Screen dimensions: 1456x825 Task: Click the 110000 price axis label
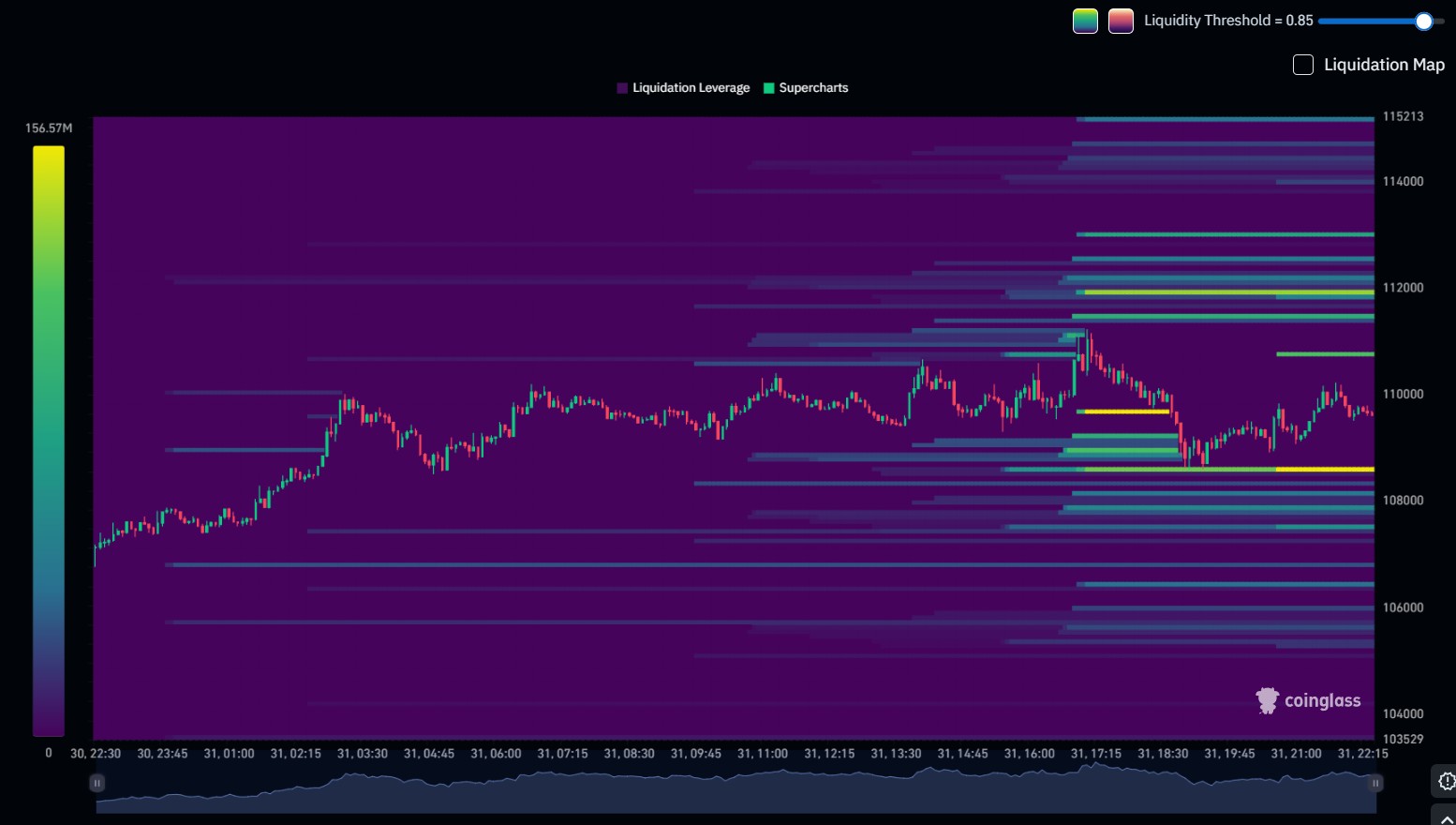point(1403,395)
